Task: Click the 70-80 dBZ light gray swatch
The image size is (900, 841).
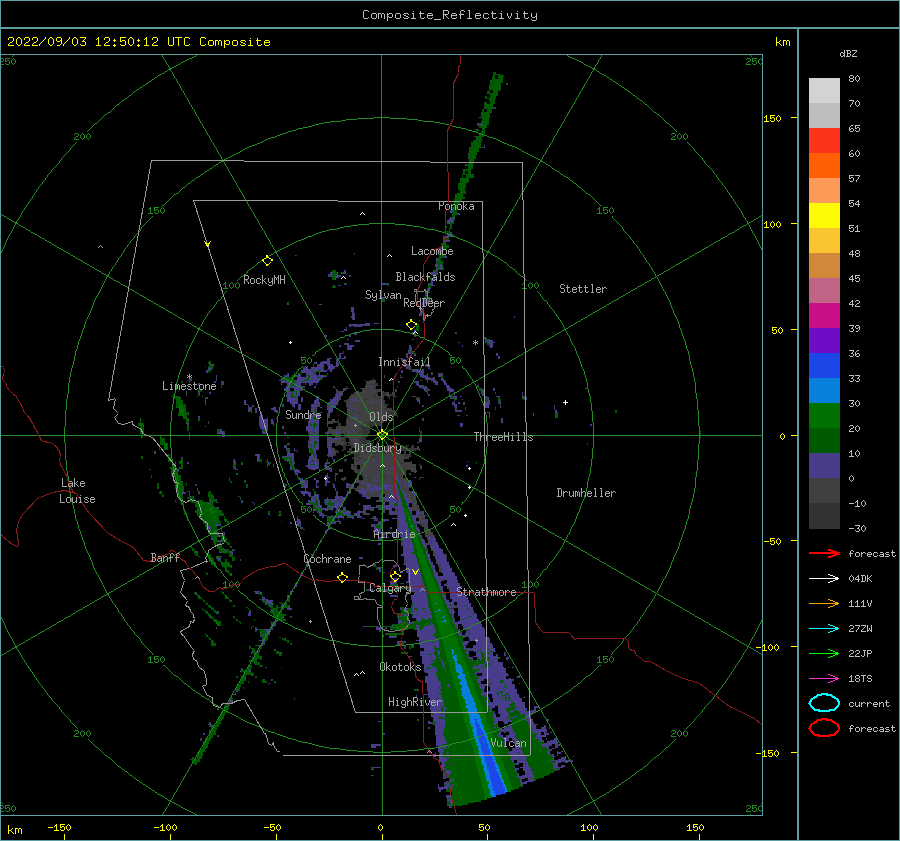Action: tap(824, 91)
